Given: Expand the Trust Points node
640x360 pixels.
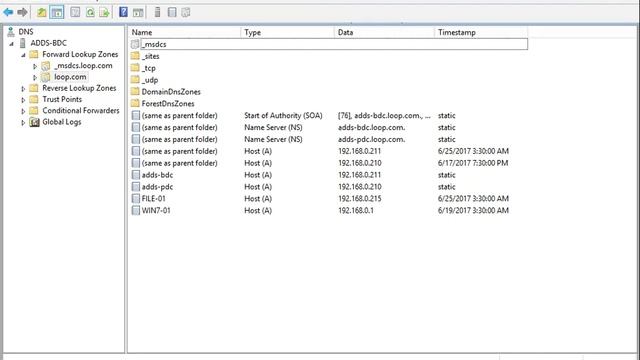Looking at the screenshot, I should (x=23, y=100).
